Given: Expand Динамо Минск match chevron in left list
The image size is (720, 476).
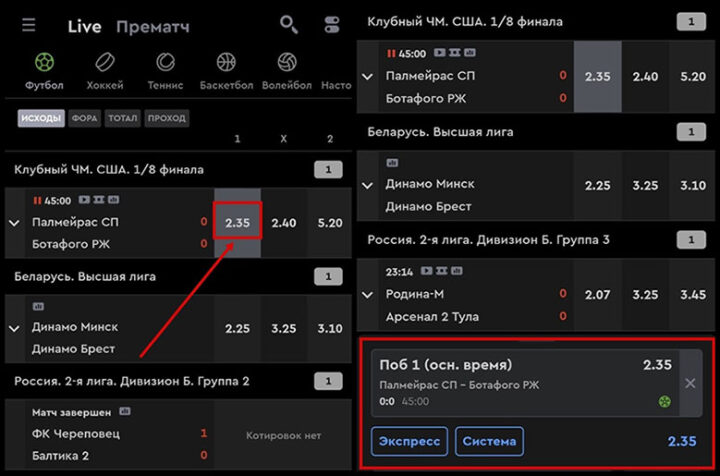Looking at the screenshot, I should point(14,329).
